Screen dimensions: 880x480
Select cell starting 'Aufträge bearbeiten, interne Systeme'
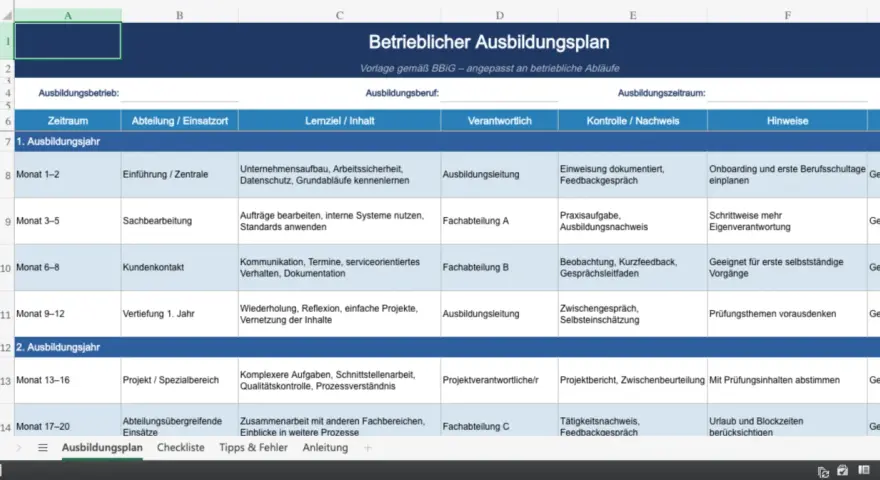340,221
